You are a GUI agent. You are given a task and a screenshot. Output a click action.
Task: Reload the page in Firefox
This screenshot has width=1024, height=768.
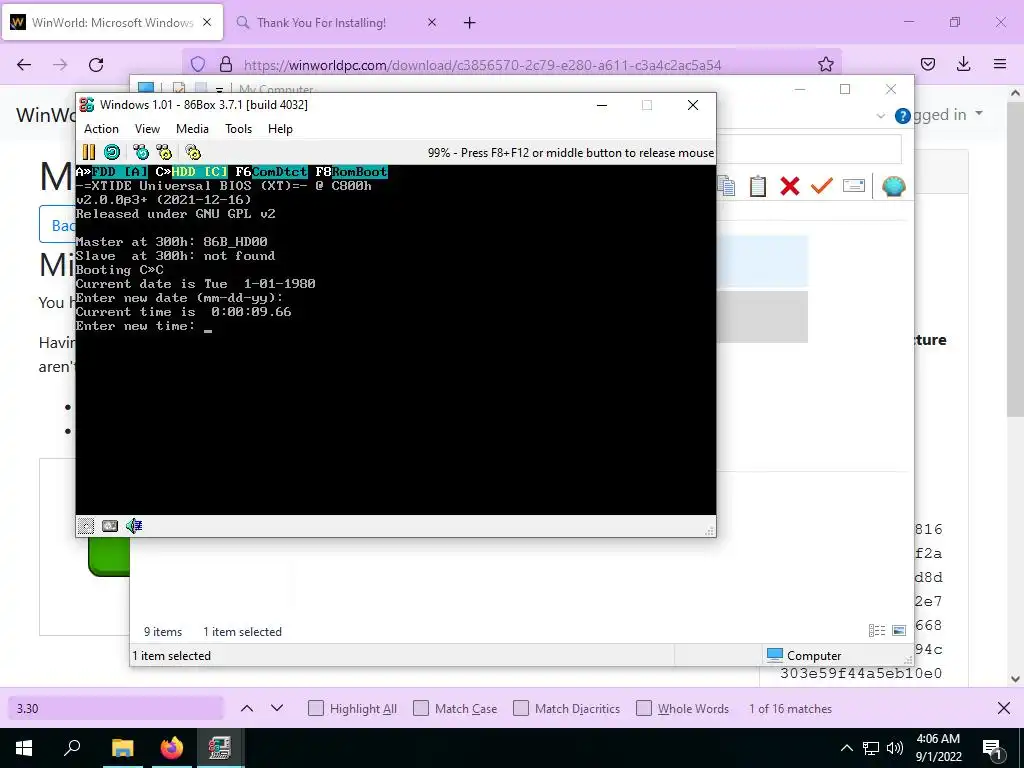(96, 64)
